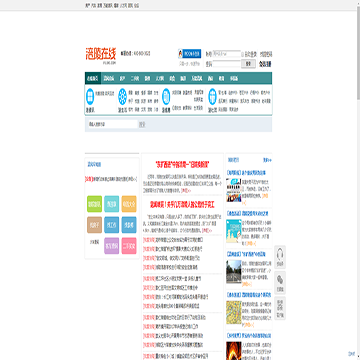Click the blue QQ login button with penguin icon
360x360 pixels.
pos(189,54)
